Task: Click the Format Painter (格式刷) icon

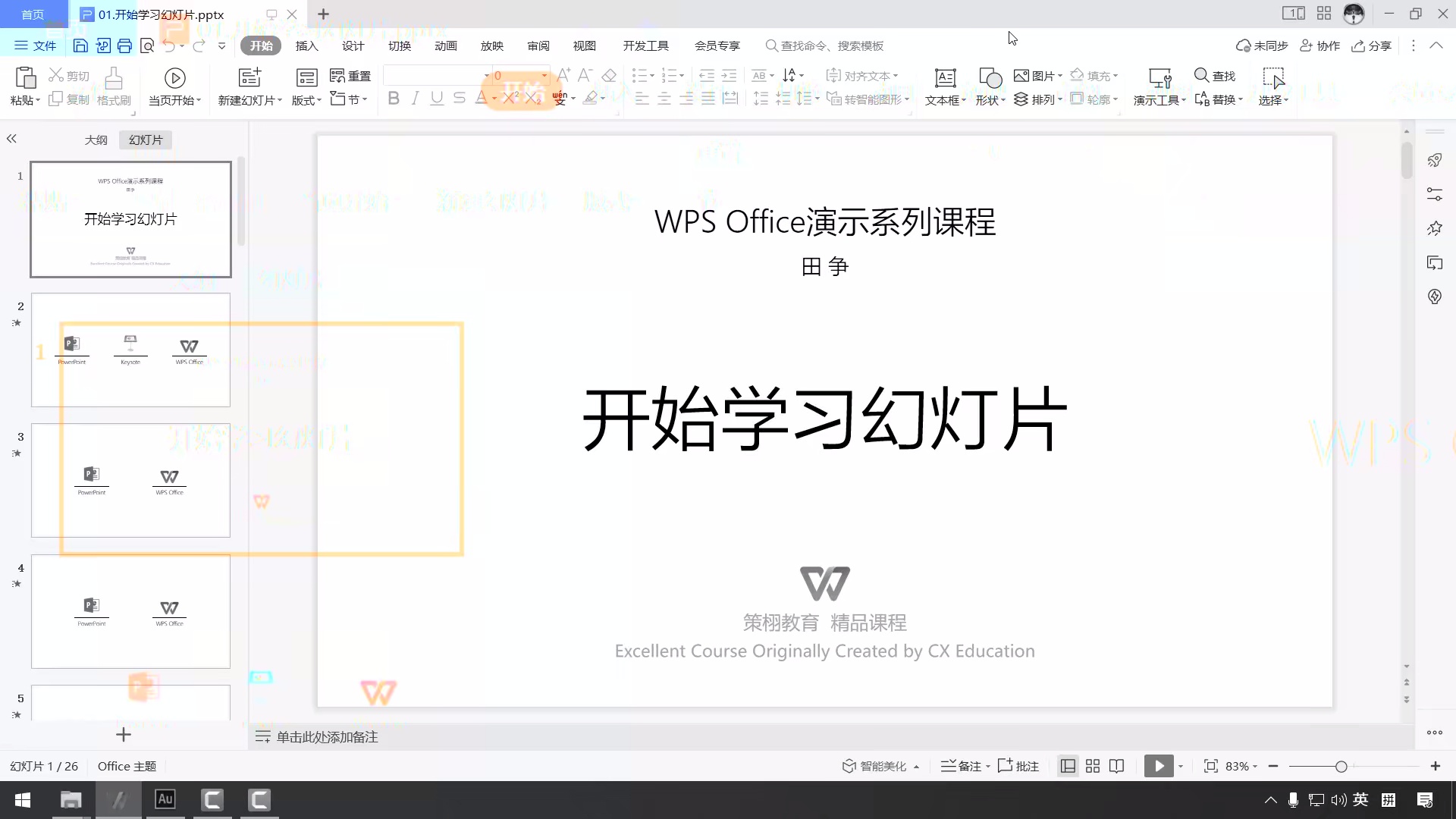Action: click(x=114, y=78)
